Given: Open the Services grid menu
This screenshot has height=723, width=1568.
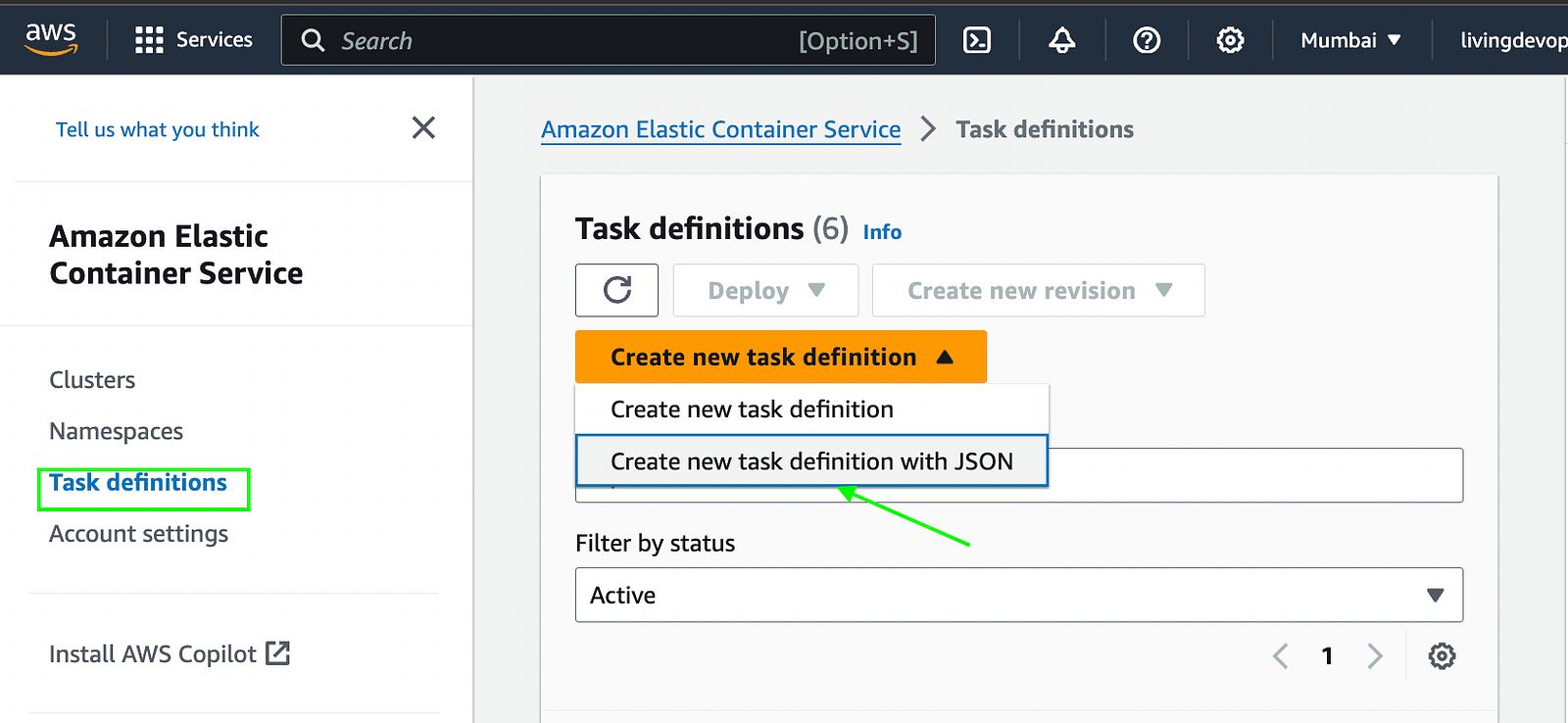Looking at the screenshot, I should 193,40.
